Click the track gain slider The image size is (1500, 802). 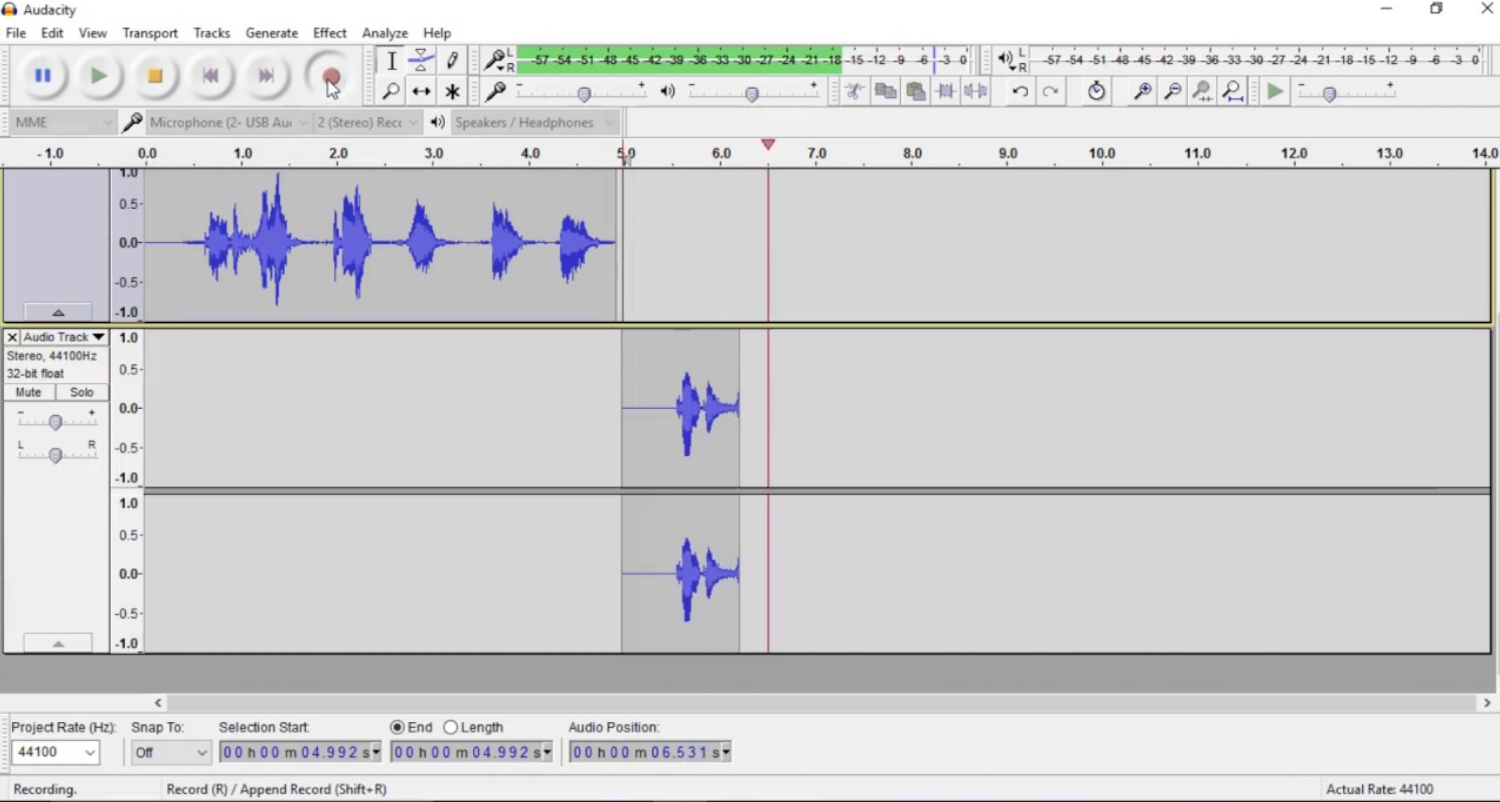click(55, 421)
